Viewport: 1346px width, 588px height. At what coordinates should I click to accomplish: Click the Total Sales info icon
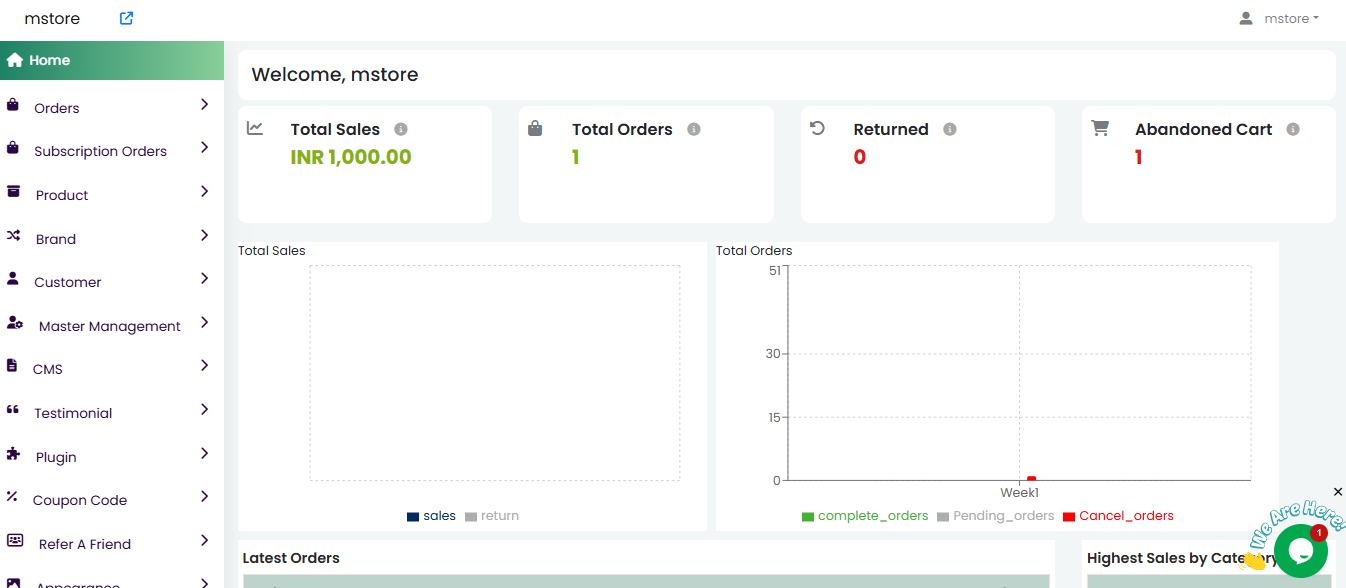click(401, 129)
